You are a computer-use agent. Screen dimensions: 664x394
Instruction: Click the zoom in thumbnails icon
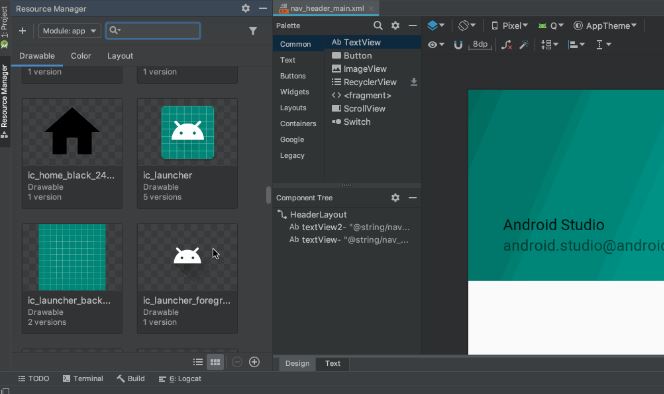pos(255,362)
